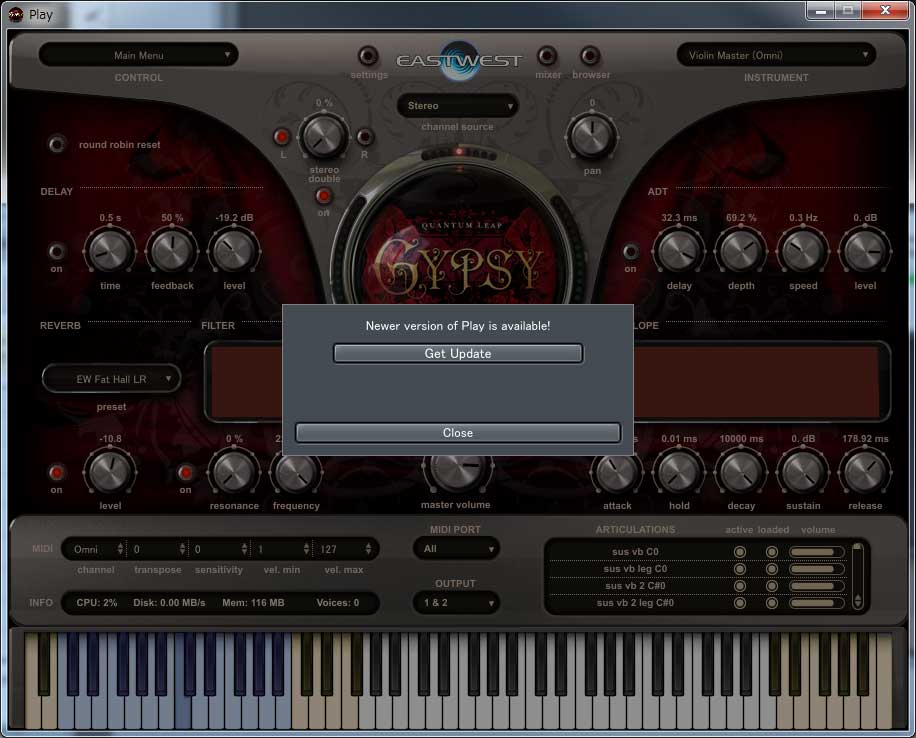Open the Stereo channel source dropdown
The height and width of the screenshot is (738, 916).
pyautogui.click(x=457, y=106)
